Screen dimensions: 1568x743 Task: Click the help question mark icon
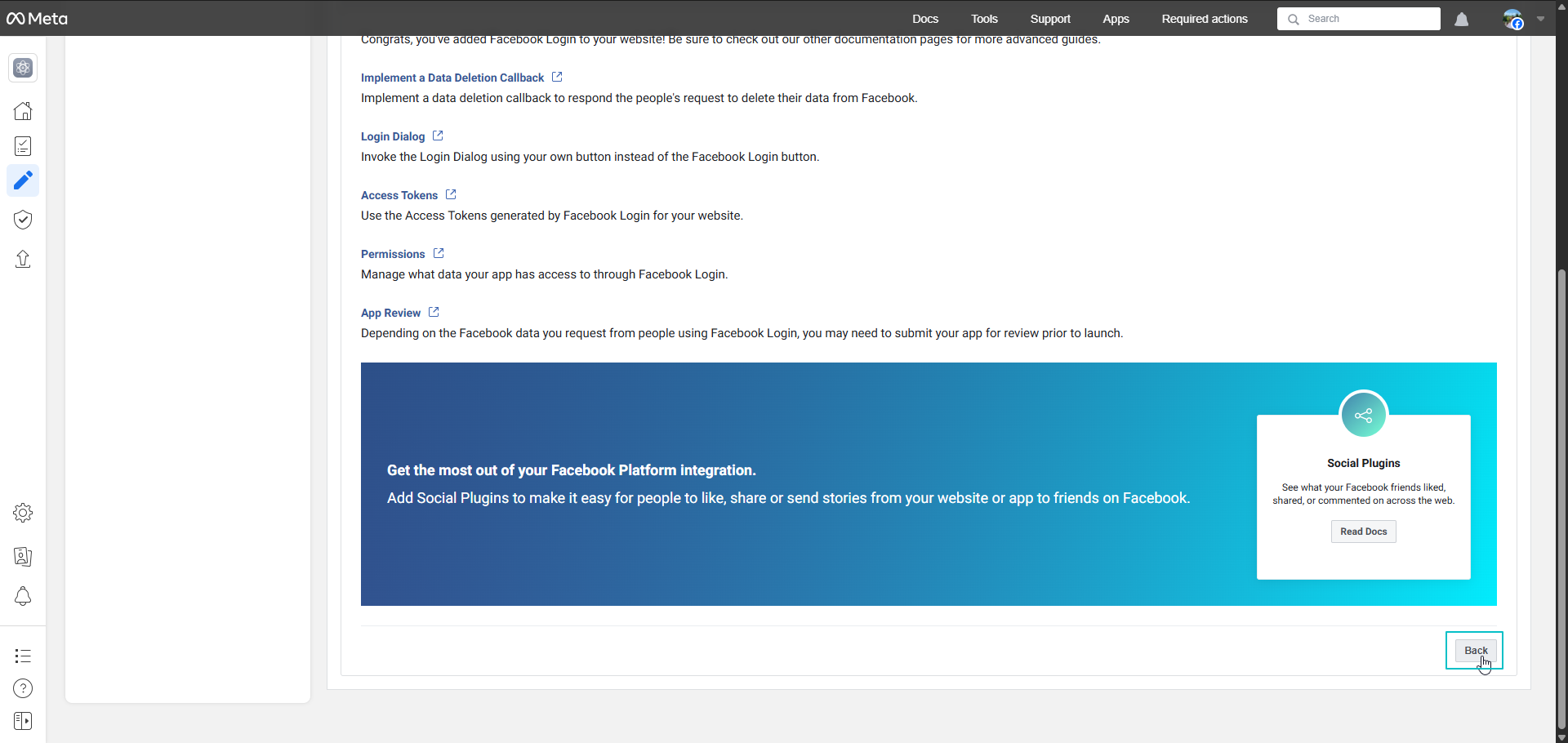pos(23,689)
